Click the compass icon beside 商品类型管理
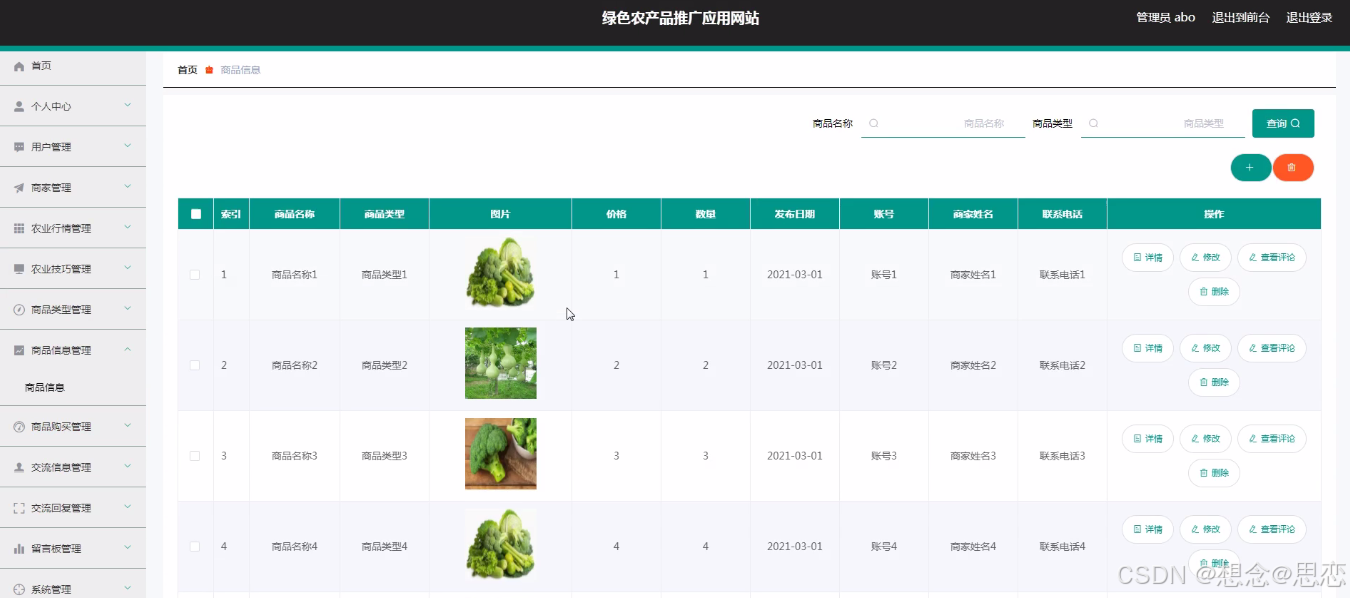The width and height of the screenshot is (1350, 598). click(x=18, y=310)
